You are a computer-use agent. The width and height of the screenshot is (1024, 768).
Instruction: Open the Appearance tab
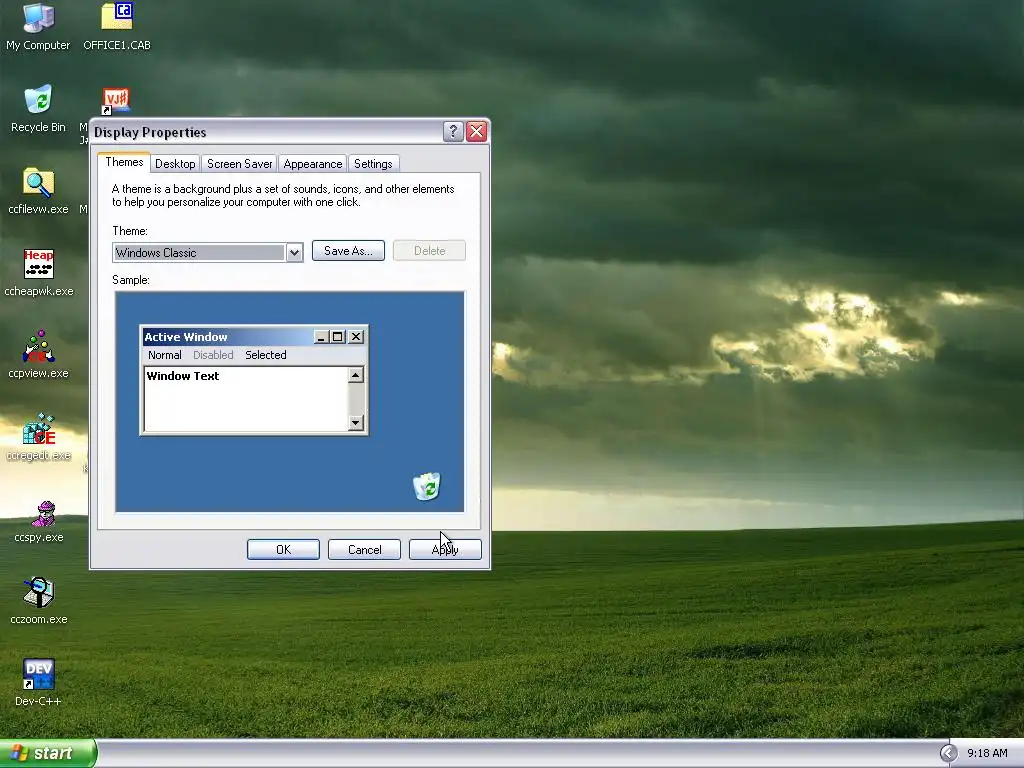pos(313,164)
